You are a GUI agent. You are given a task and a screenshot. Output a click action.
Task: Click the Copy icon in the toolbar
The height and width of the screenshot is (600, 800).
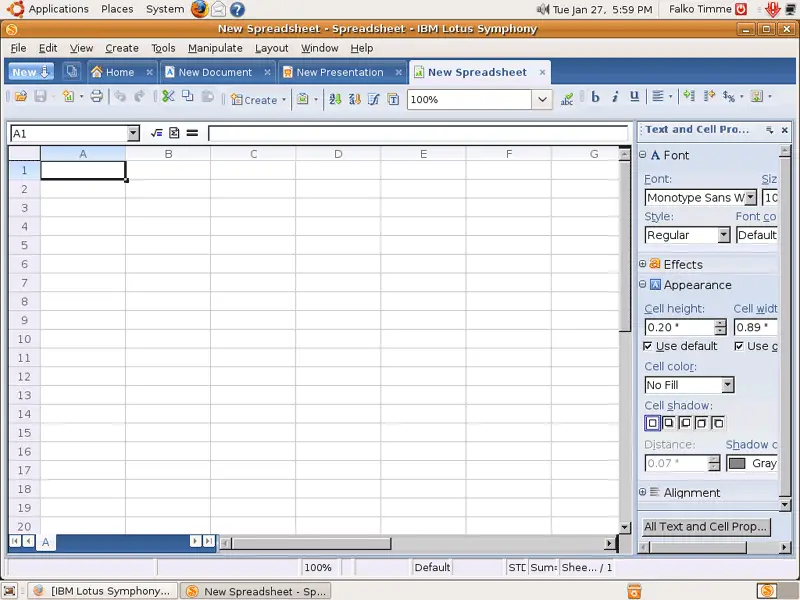[x=188, y=96]
